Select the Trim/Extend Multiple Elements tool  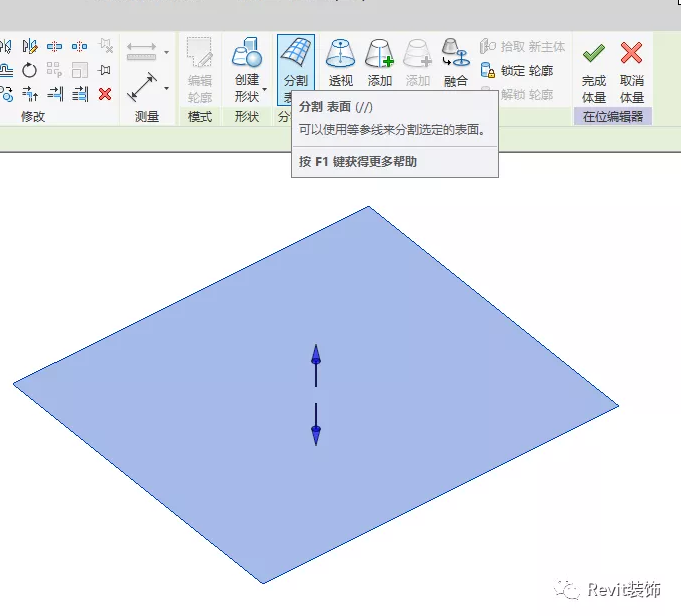pos(80,94)
